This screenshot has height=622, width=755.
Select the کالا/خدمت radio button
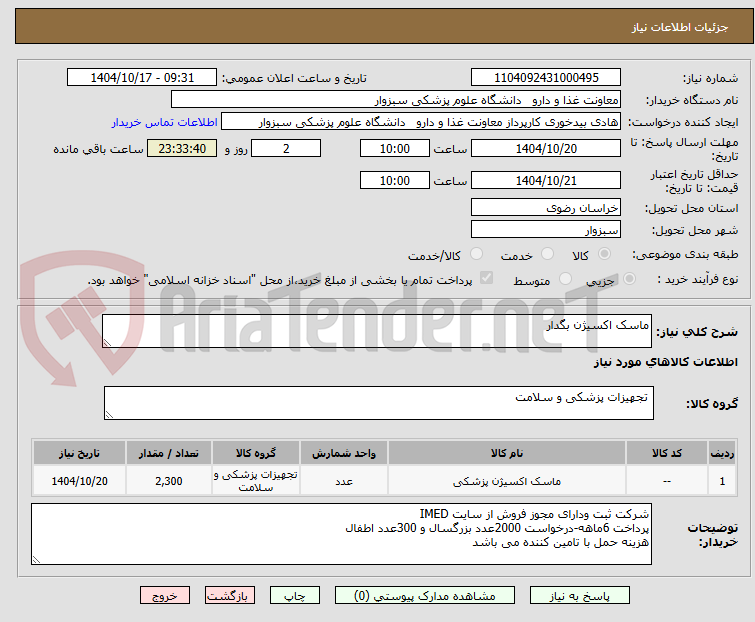476,254
